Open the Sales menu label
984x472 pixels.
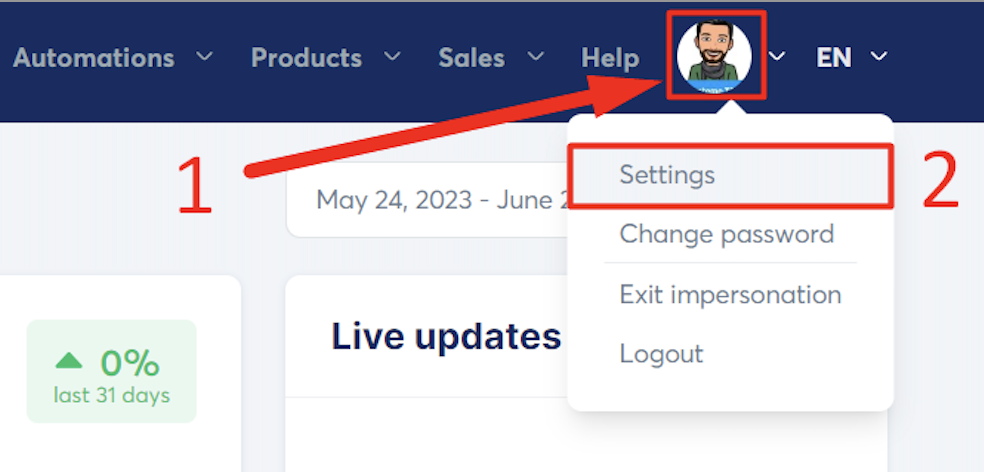click(473, 58)
